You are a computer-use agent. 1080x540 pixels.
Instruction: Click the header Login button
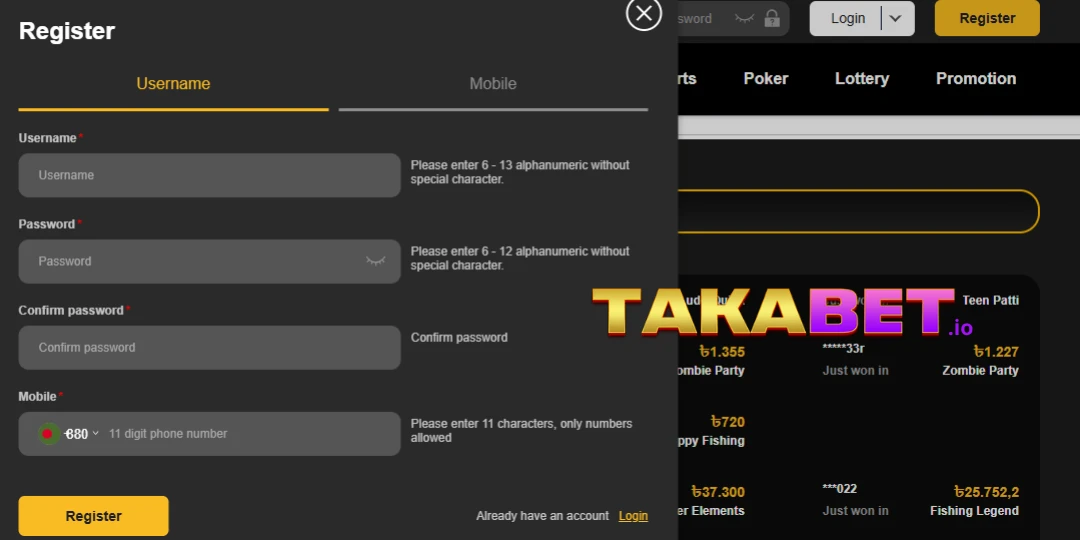click(847, 19)
